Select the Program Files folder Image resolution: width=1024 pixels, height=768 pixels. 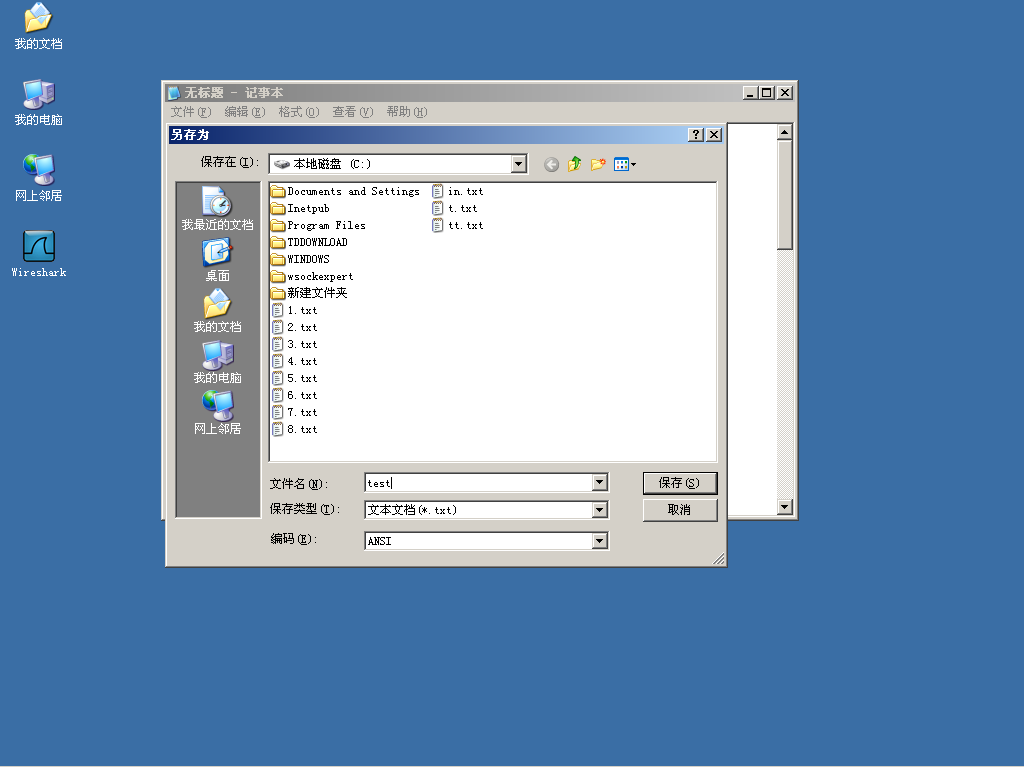pos(319,225)
